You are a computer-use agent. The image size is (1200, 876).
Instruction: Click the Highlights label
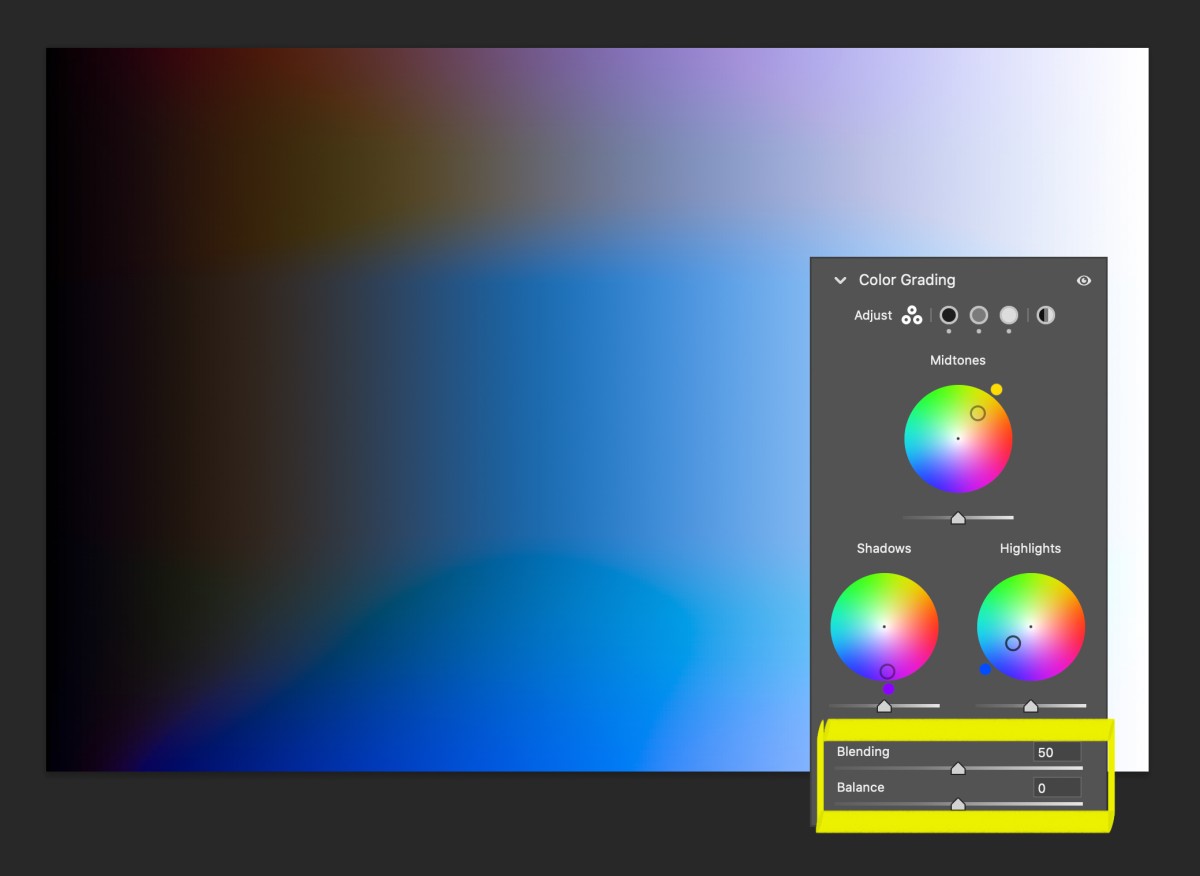click(1030, 548)
